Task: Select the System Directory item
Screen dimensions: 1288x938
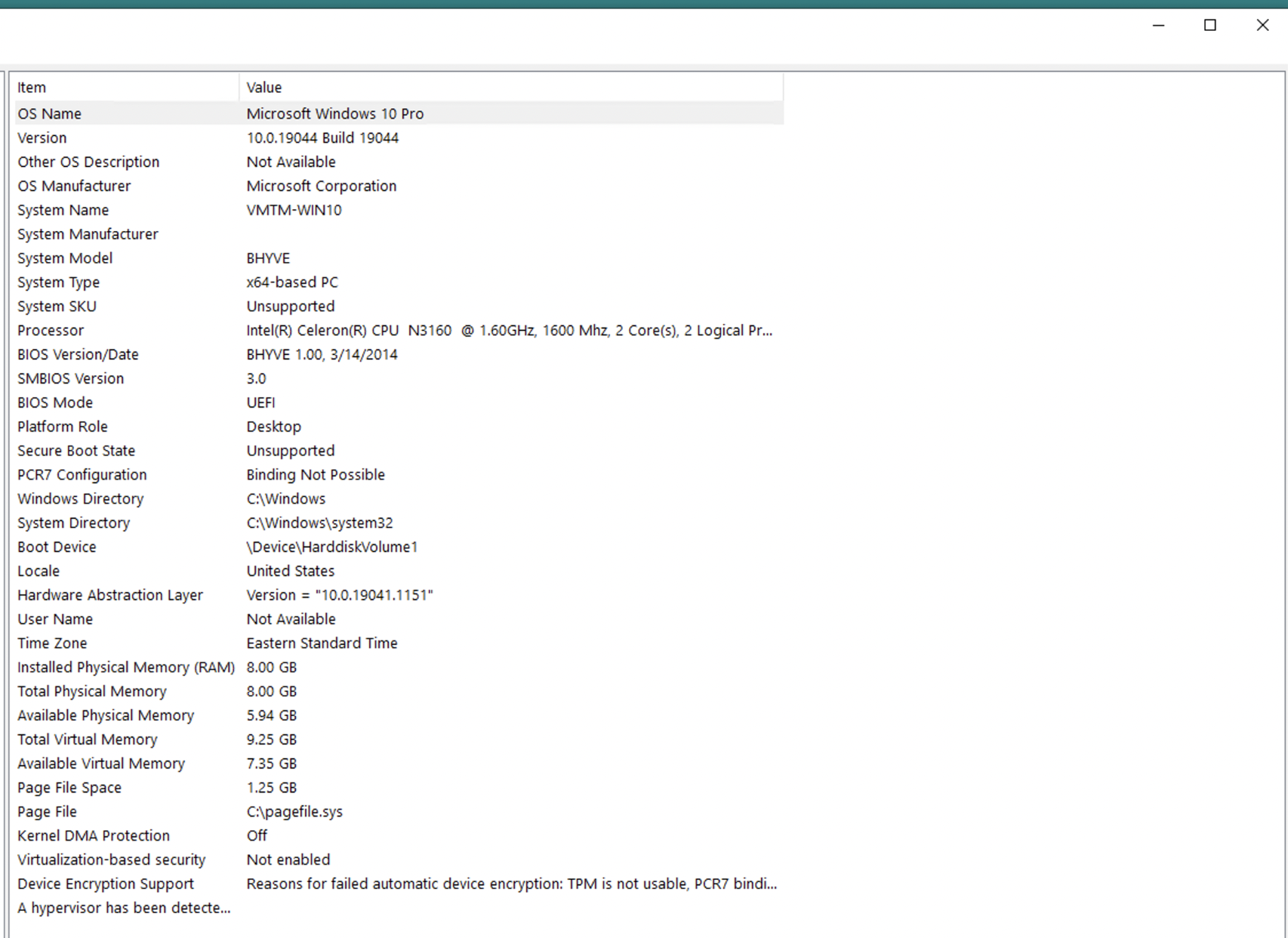Action: [x=74, y=523]
